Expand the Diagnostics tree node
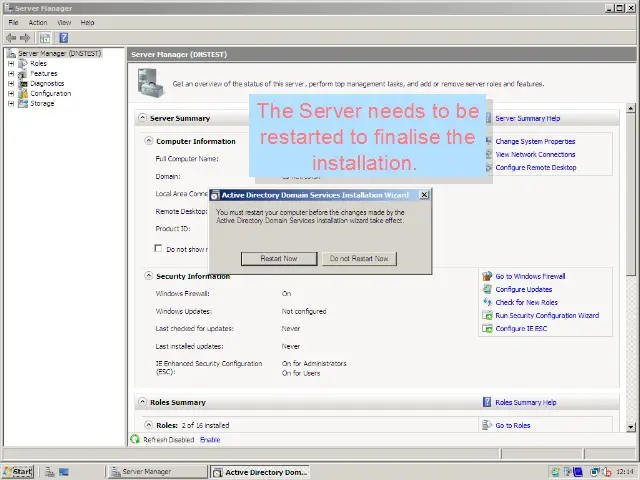 [x=11, y=84]
